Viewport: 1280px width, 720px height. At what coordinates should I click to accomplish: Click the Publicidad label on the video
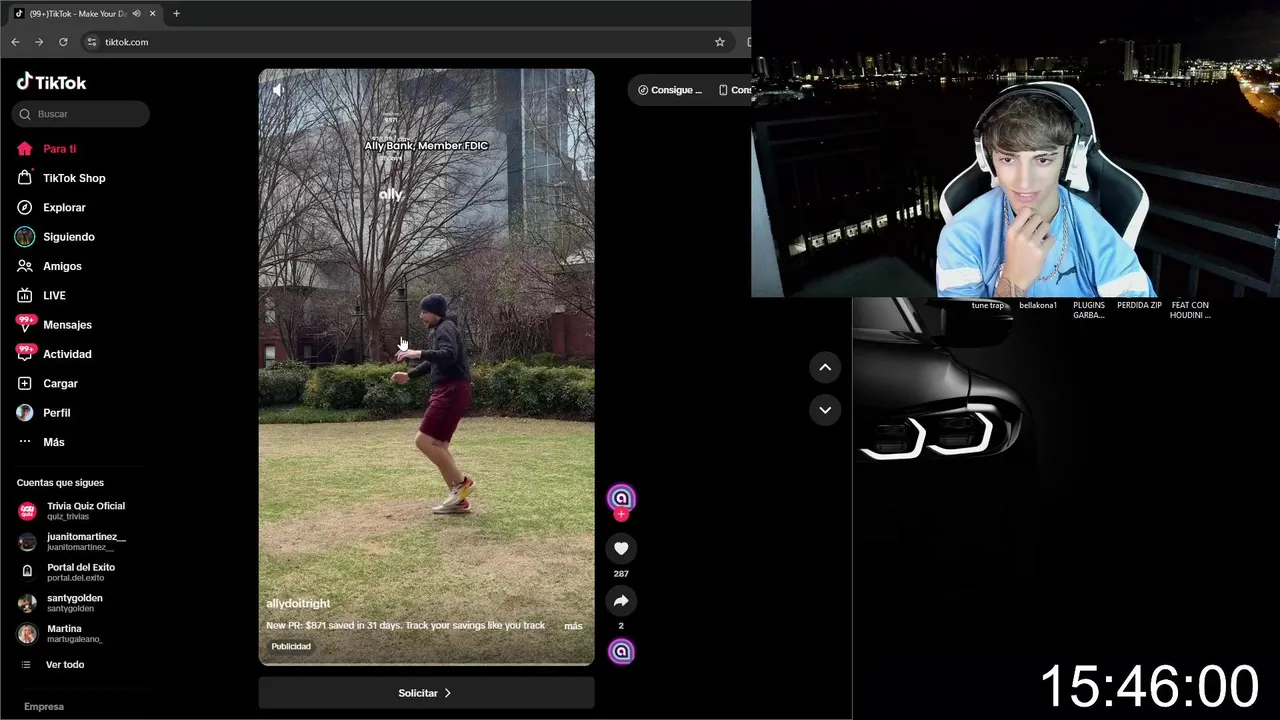pos(291,647)
